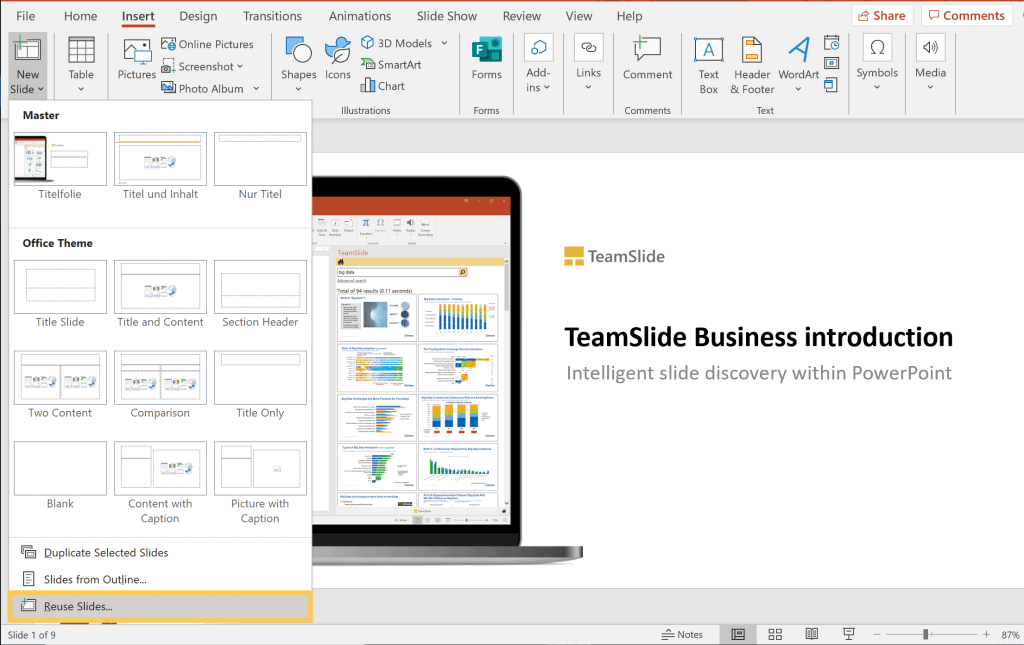Expand the Screenshot dropdown arrow
Viewport: 1024px width, 645px height.
(x=240, y=66)
